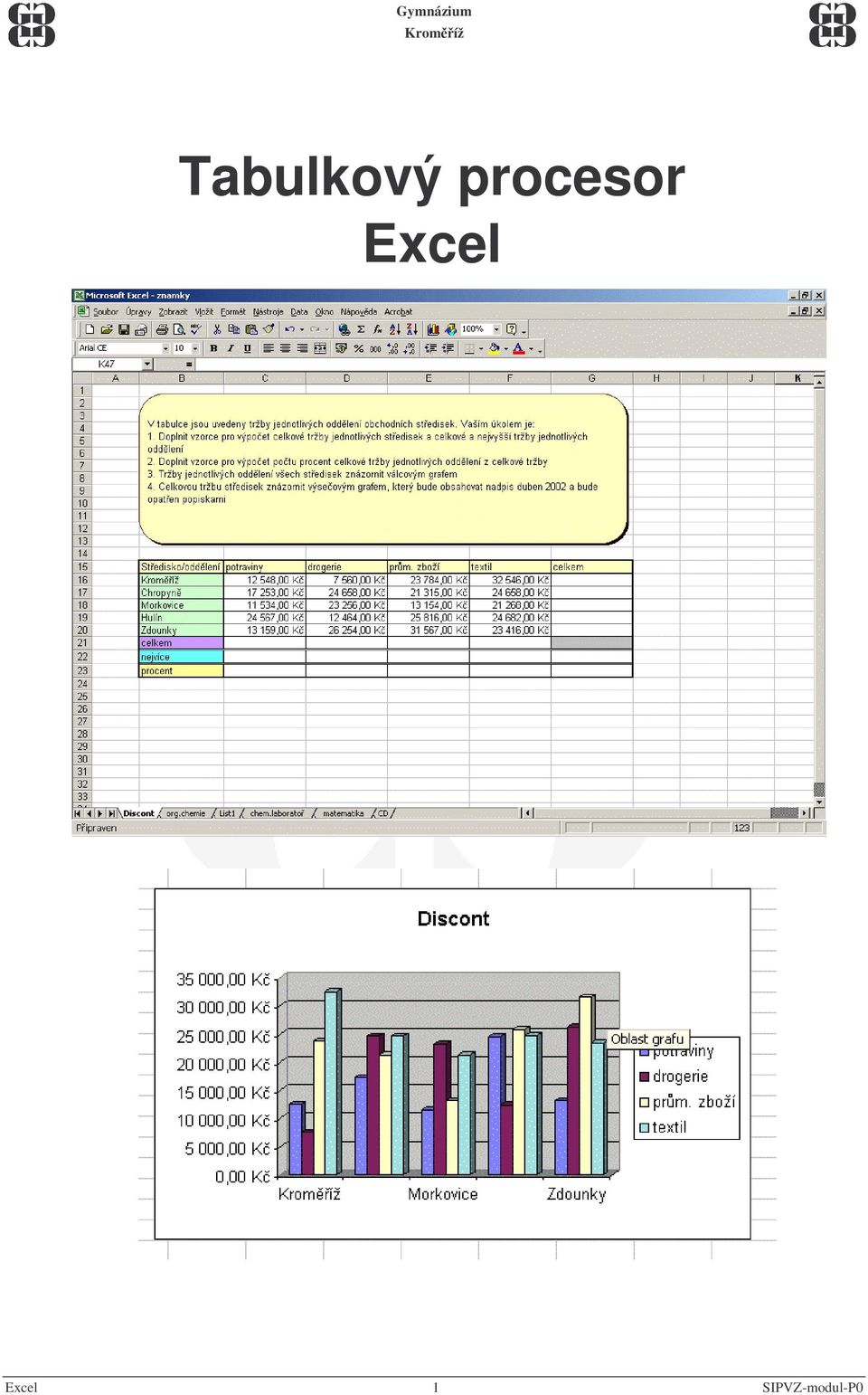
Task: Open the Fill Color dropdown arrow
Action: click(505, 348)
